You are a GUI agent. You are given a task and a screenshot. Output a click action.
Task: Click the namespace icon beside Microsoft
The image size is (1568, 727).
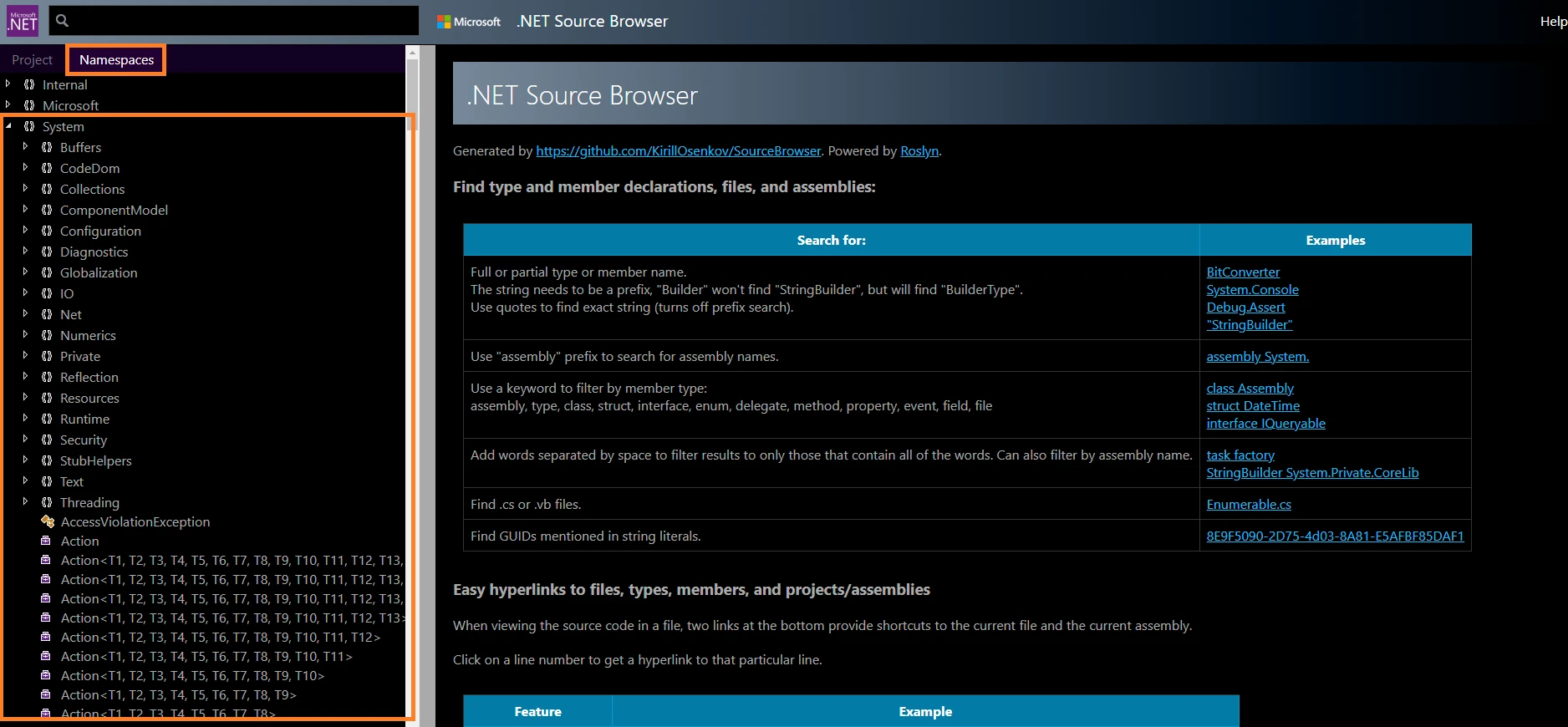[x=29, y=105]
